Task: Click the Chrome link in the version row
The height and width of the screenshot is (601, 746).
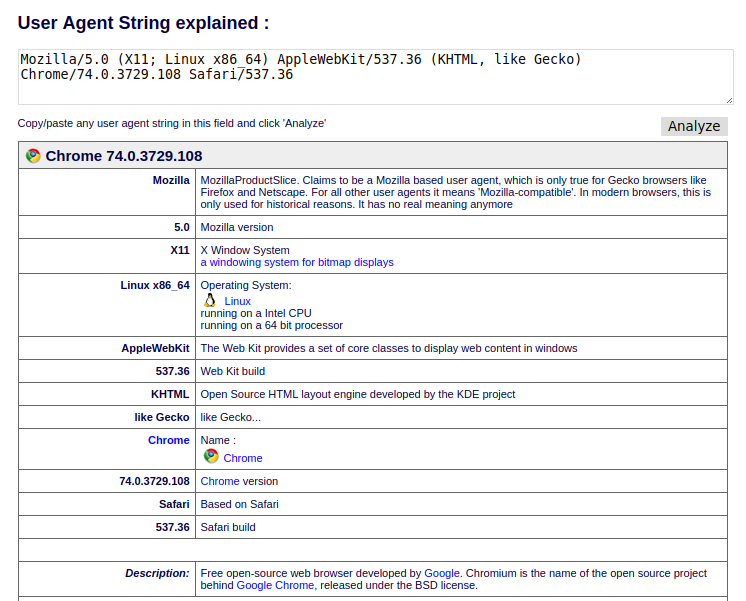Action: (x=220, y=481)
